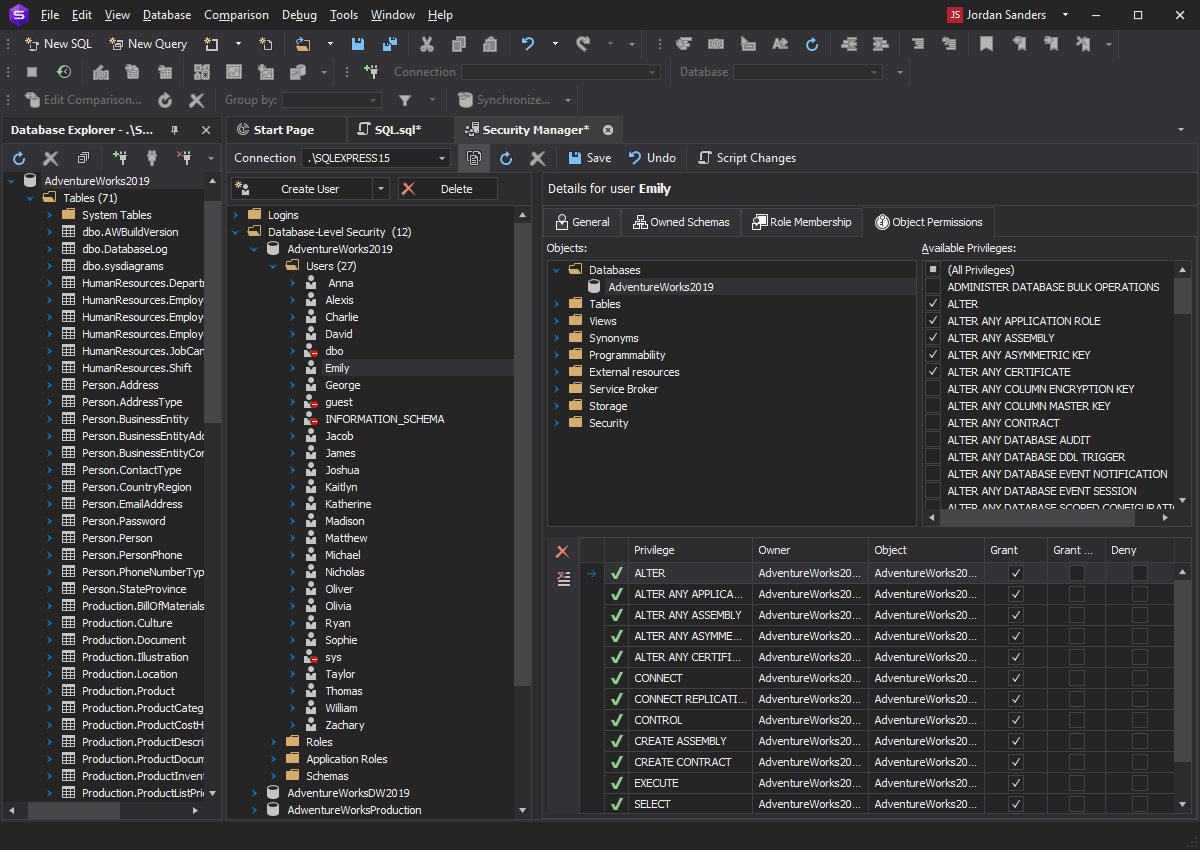The image size is (1200, 850).
Task: Select the user Emily in the tree
Action: tap(337, 367)
